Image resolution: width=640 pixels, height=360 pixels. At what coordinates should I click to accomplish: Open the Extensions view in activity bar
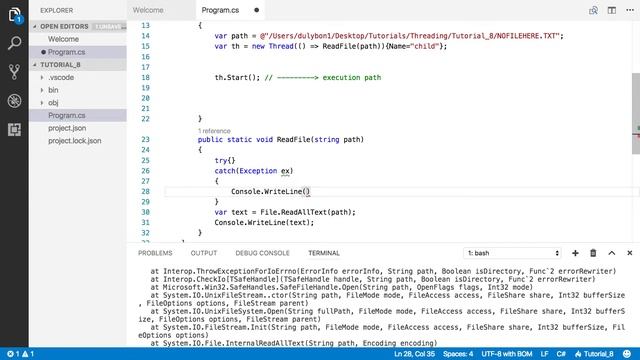coord(14,130)
